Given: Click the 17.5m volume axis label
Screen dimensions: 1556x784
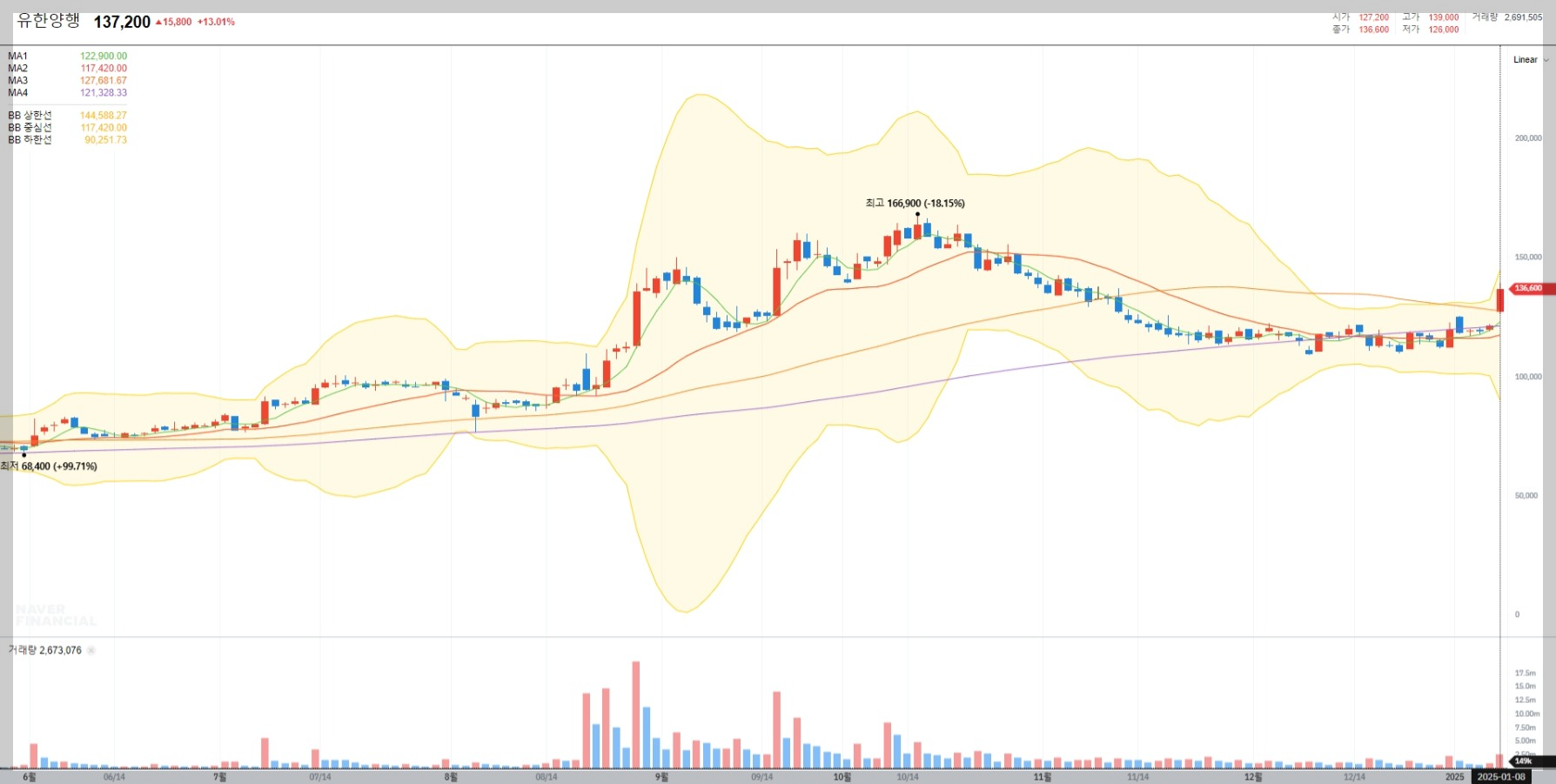Looking at the screenshot, I should (x=1526, y=673).
